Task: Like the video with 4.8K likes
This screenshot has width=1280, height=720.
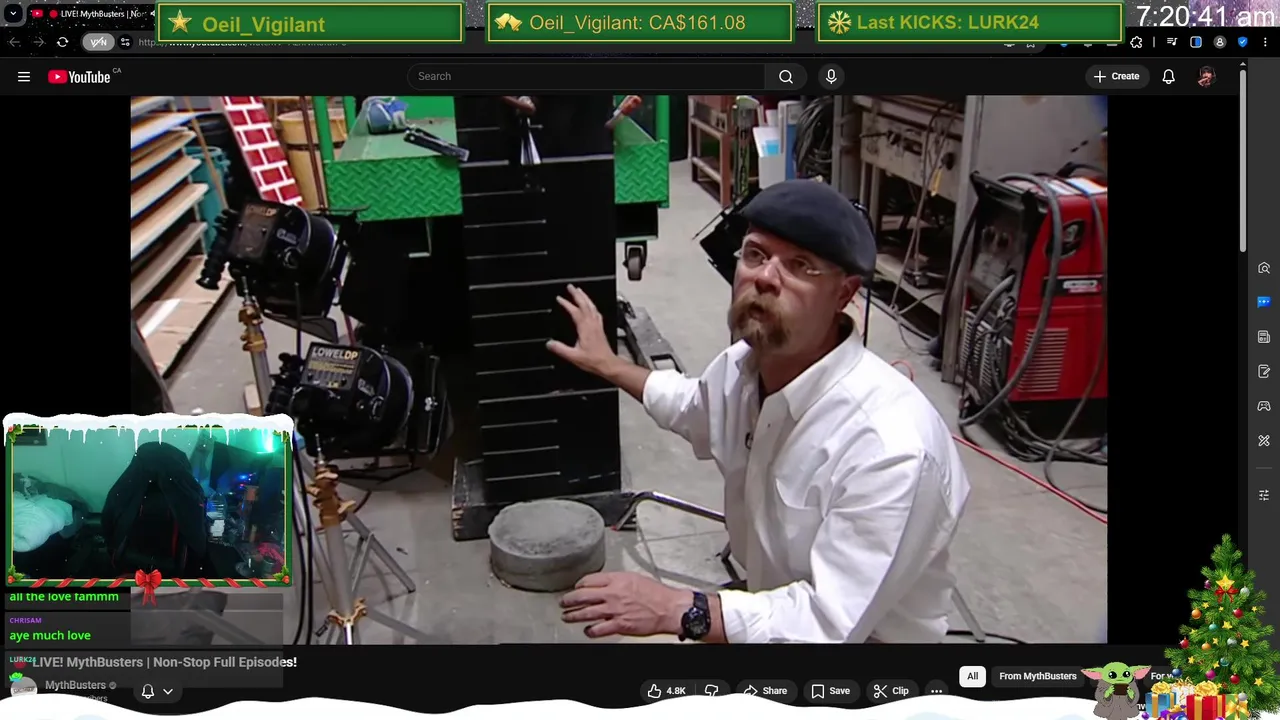Action: point(666,690)
